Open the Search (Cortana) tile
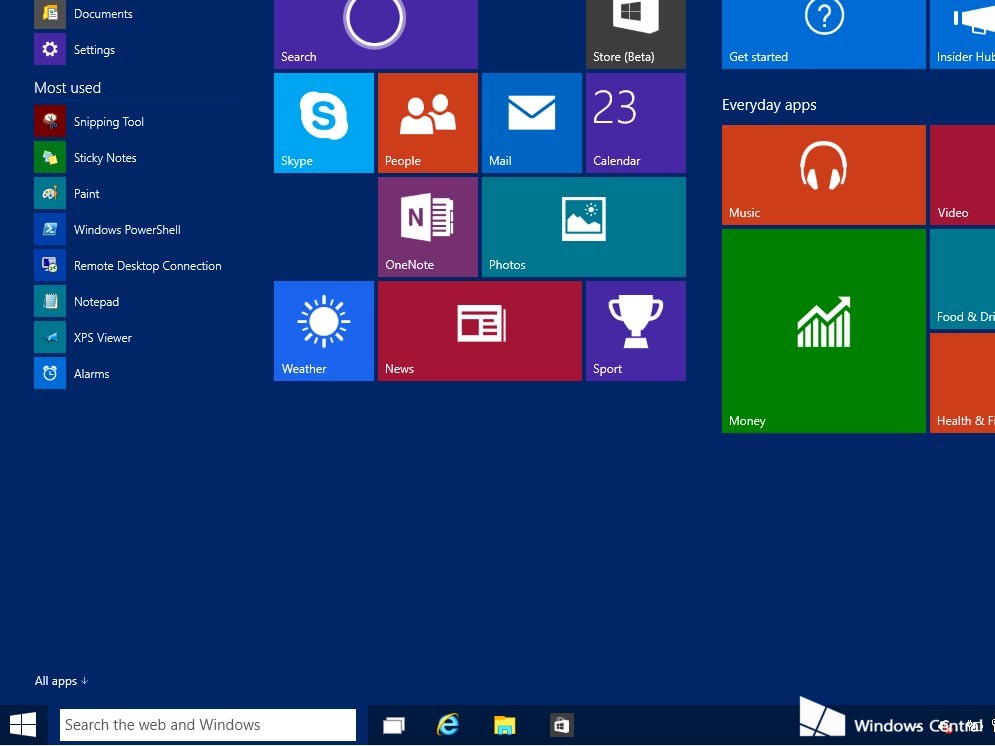This screenshot has width=995, height=746. pyautogui.click(x=376, y=34)
